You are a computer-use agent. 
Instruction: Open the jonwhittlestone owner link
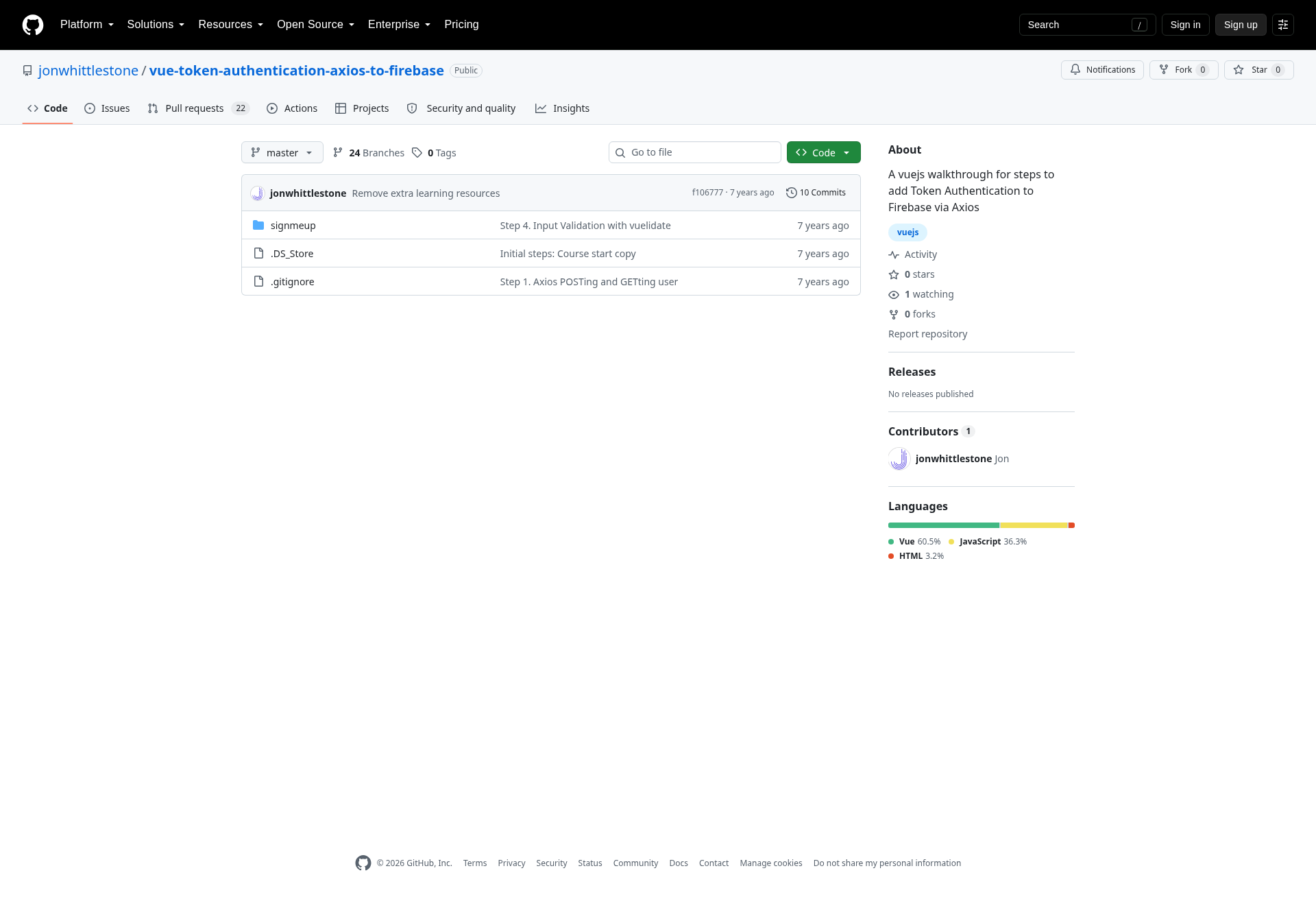tap(88, 71)
